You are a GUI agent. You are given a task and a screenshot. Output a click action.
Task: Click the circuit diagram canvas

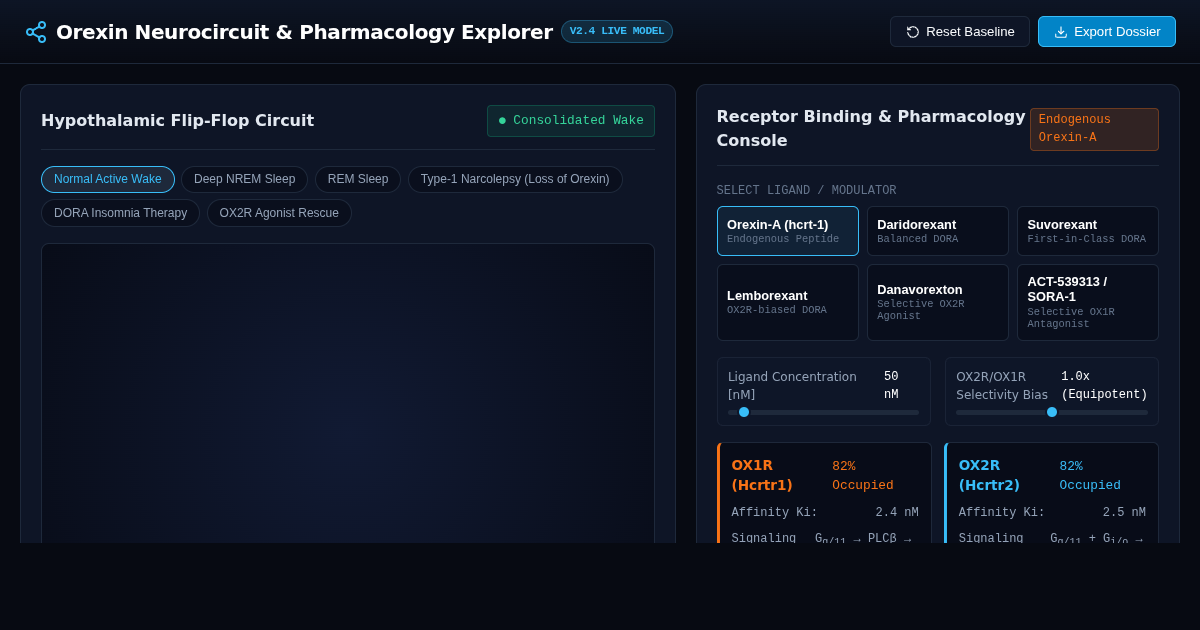click(x=348, y=394)
